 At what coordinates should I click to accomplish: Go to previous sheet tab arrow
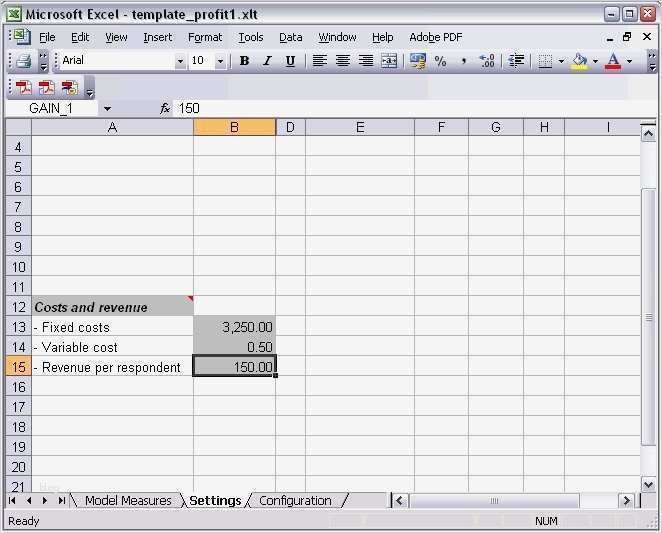29,501
